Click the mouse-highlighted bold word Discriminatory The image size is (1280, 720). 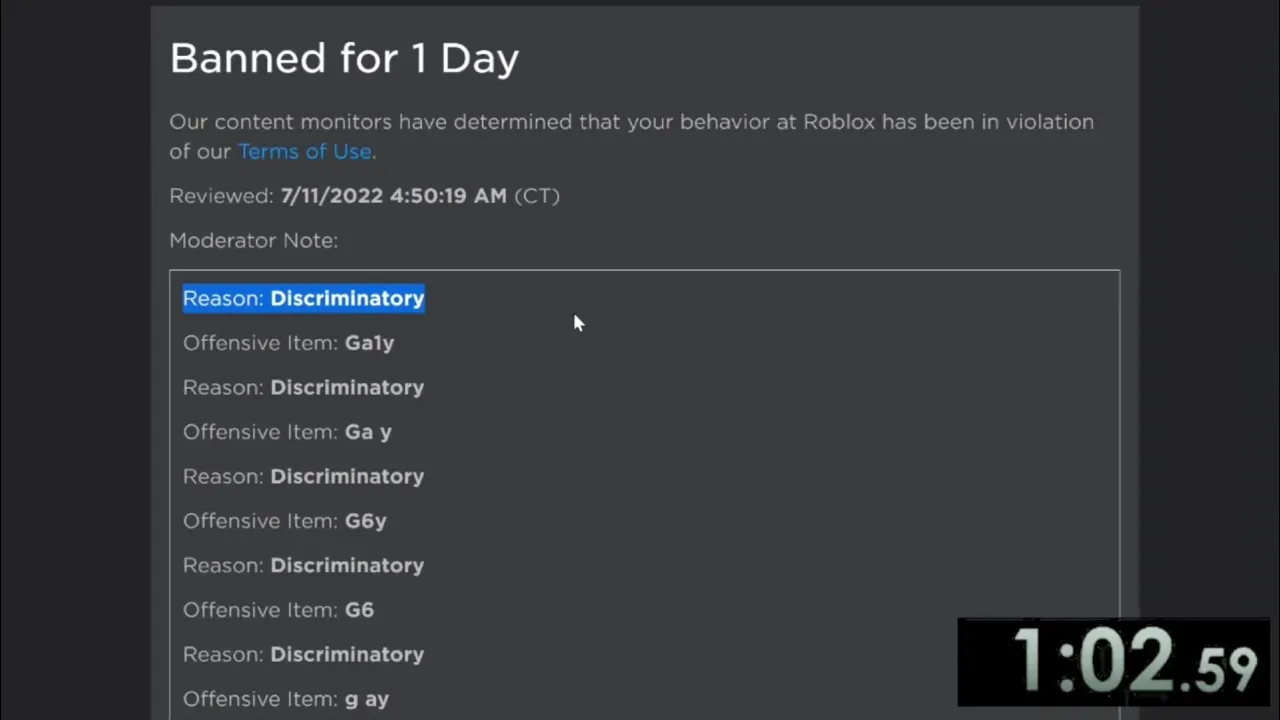tap(347, 299)
